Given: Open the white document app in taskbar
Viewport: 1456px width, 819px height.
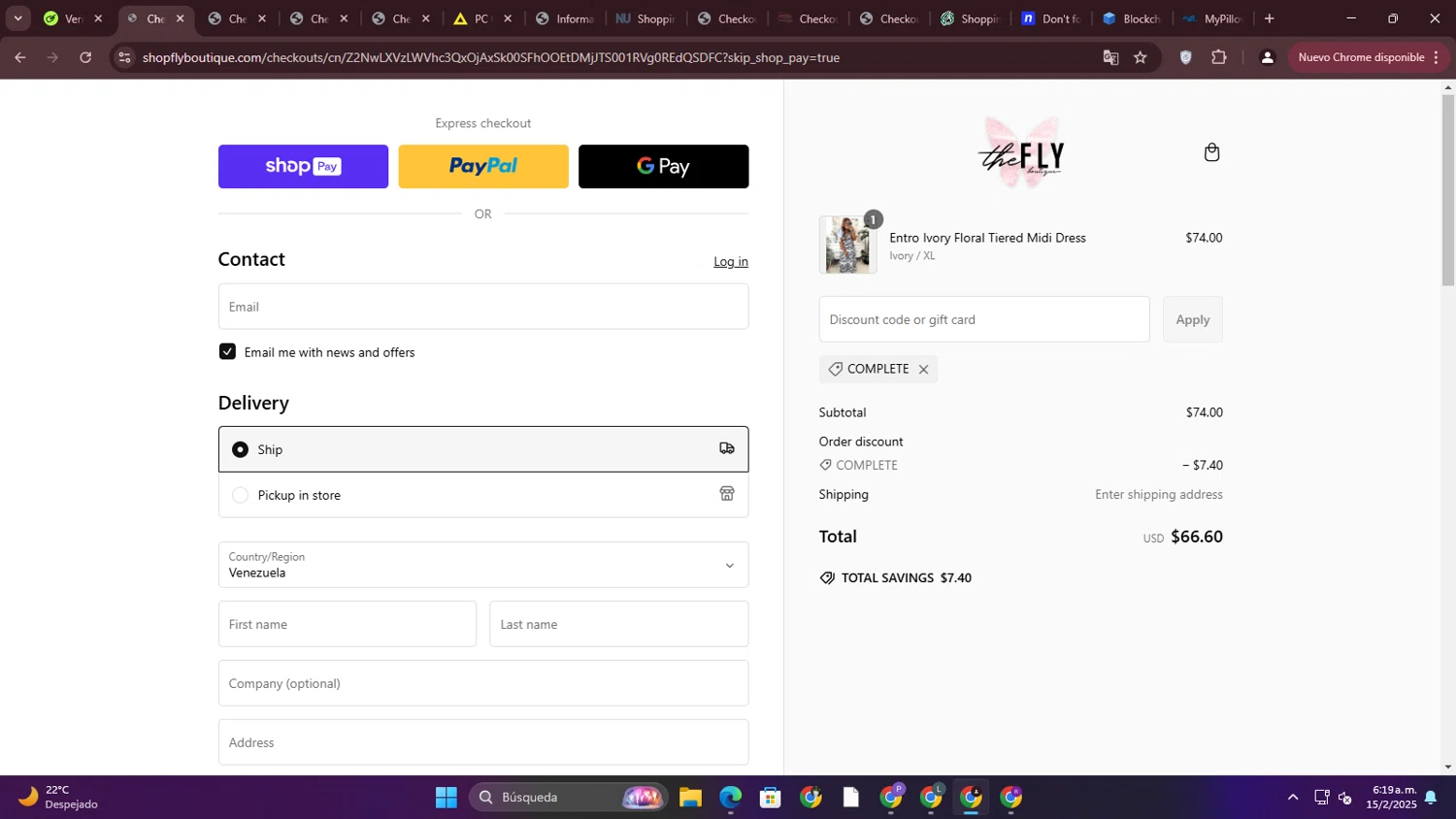Looking at the screenshot, I should [x=851, y=798].
